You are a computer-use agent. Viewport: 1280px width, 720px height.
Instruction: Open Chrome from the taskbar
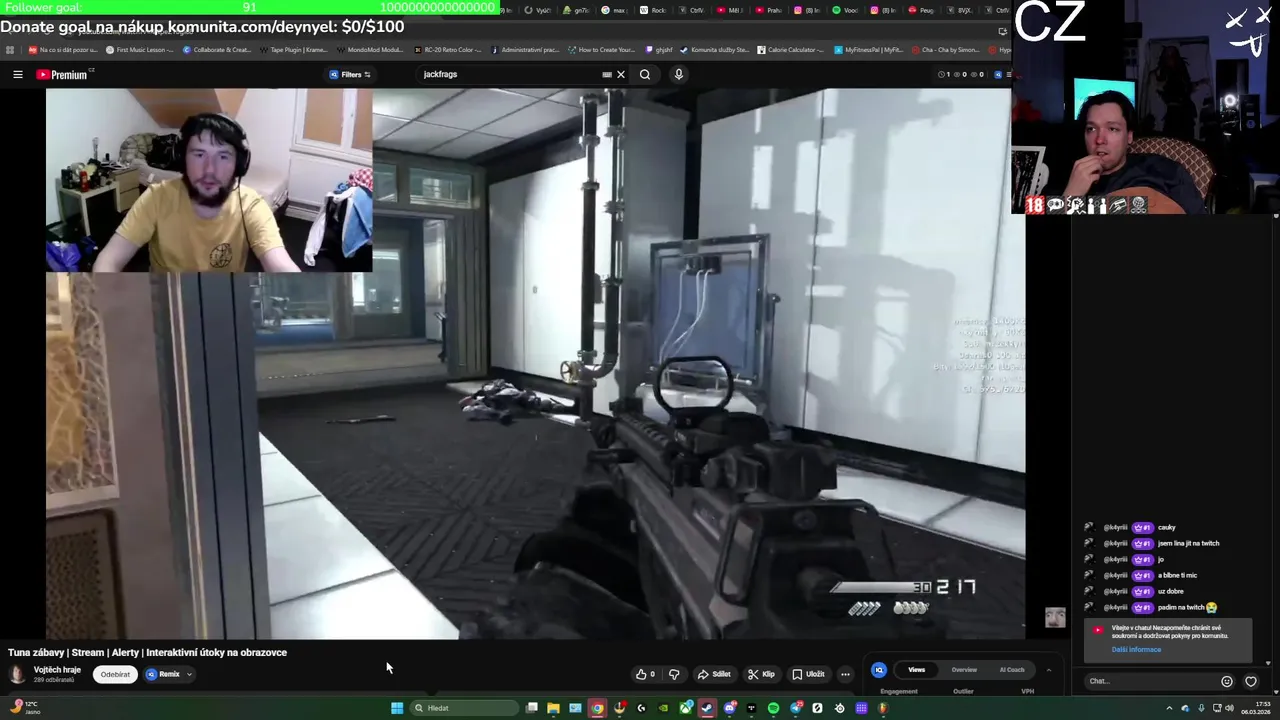(x=597, y=708)
